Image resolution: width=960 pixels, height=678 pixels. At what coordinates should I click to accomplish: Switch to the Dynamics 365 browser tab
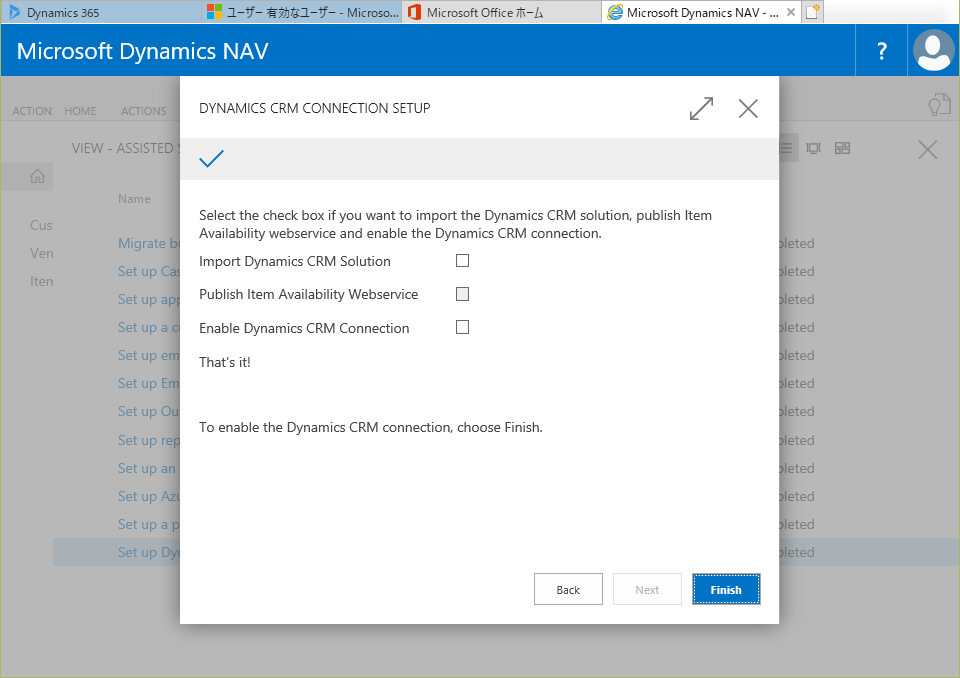point(98,12)
